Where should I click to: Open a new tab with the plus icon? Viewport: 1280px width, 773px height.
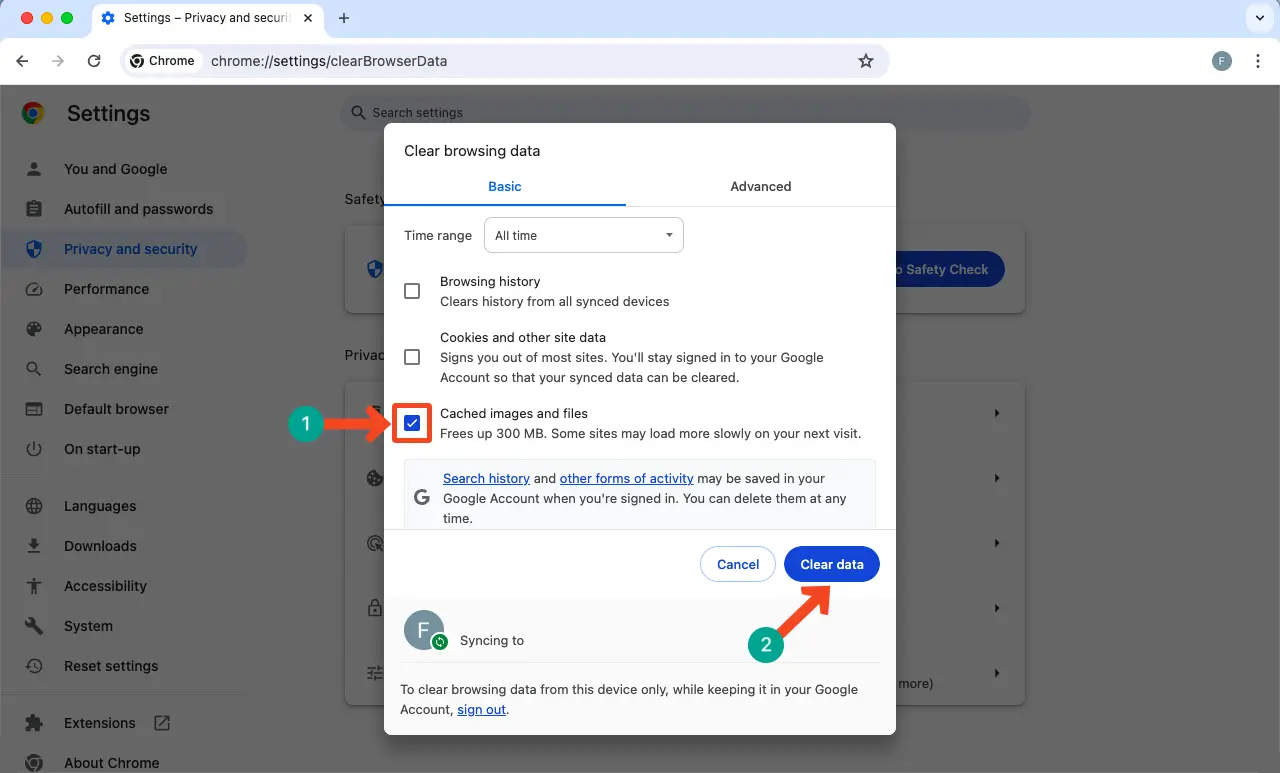(x=344, y=18)
